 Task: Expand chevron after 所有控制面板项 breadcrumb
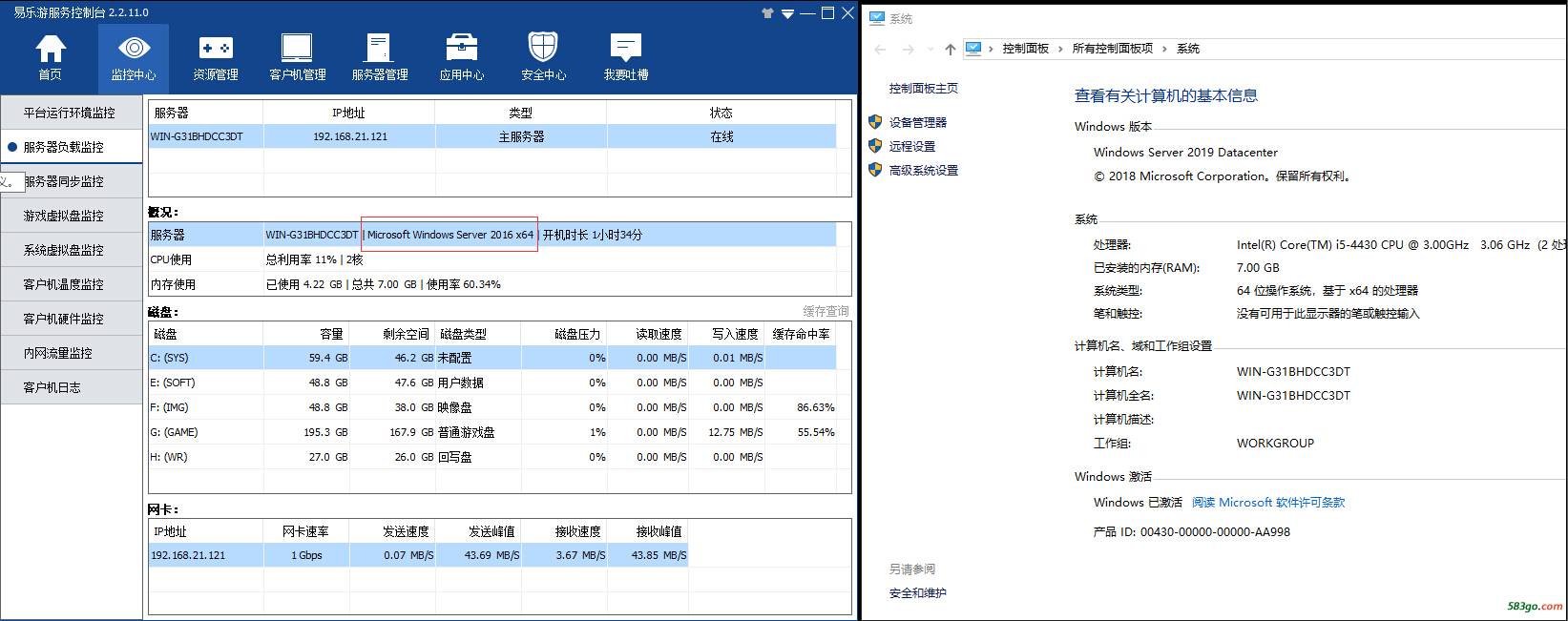pyautogui.click(x=1164, y=49)
